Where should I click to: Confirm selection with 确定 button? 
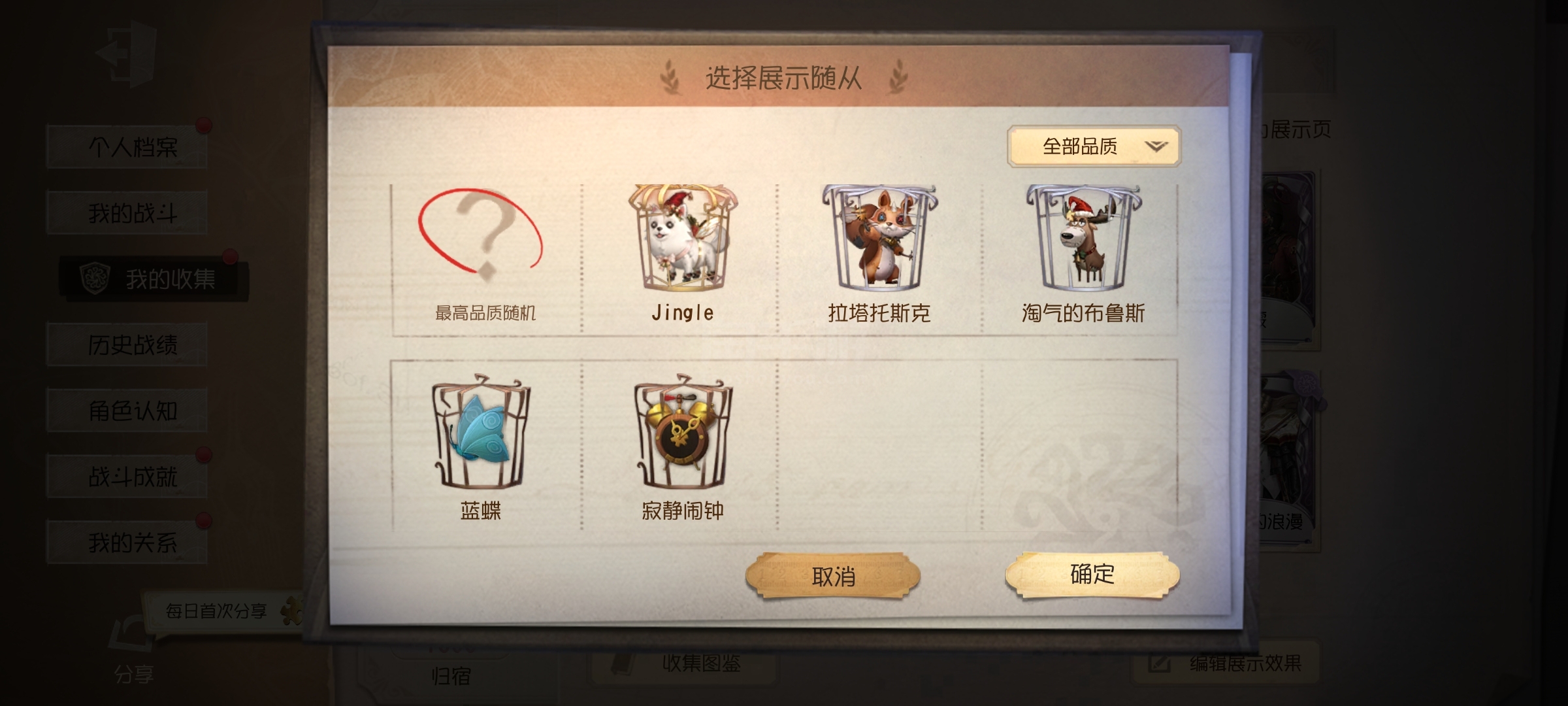1092,575
